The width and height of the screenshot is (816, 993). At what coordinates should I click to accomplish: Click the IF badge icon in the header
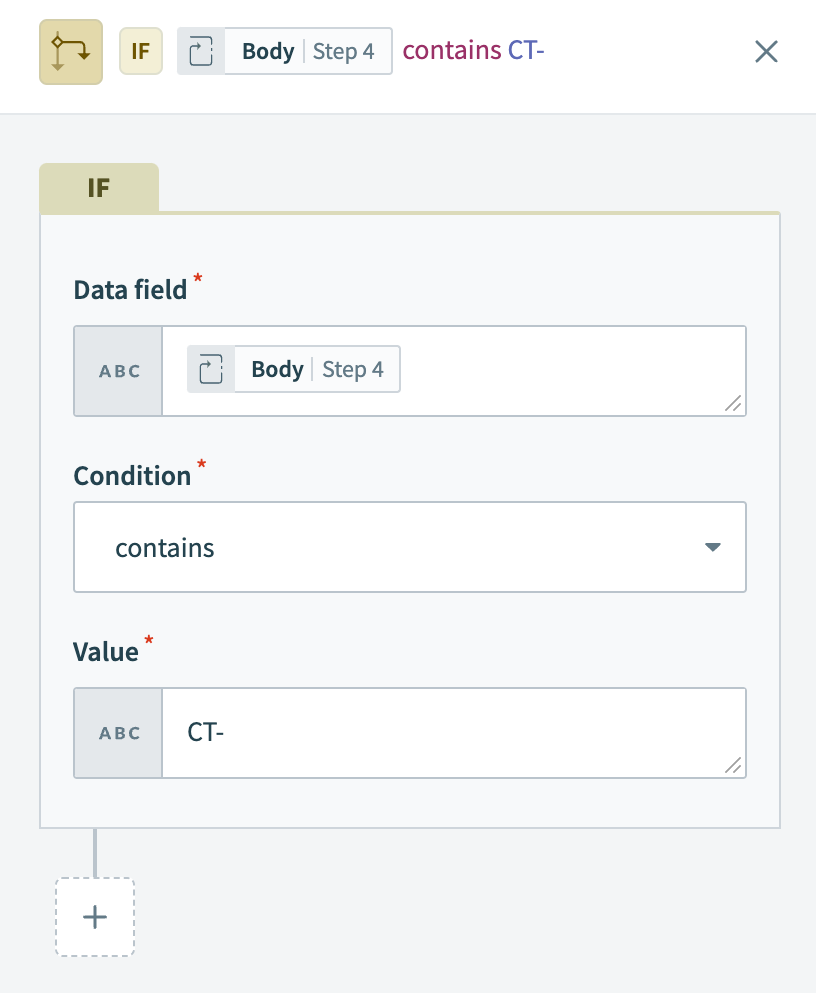pos(140,51)
